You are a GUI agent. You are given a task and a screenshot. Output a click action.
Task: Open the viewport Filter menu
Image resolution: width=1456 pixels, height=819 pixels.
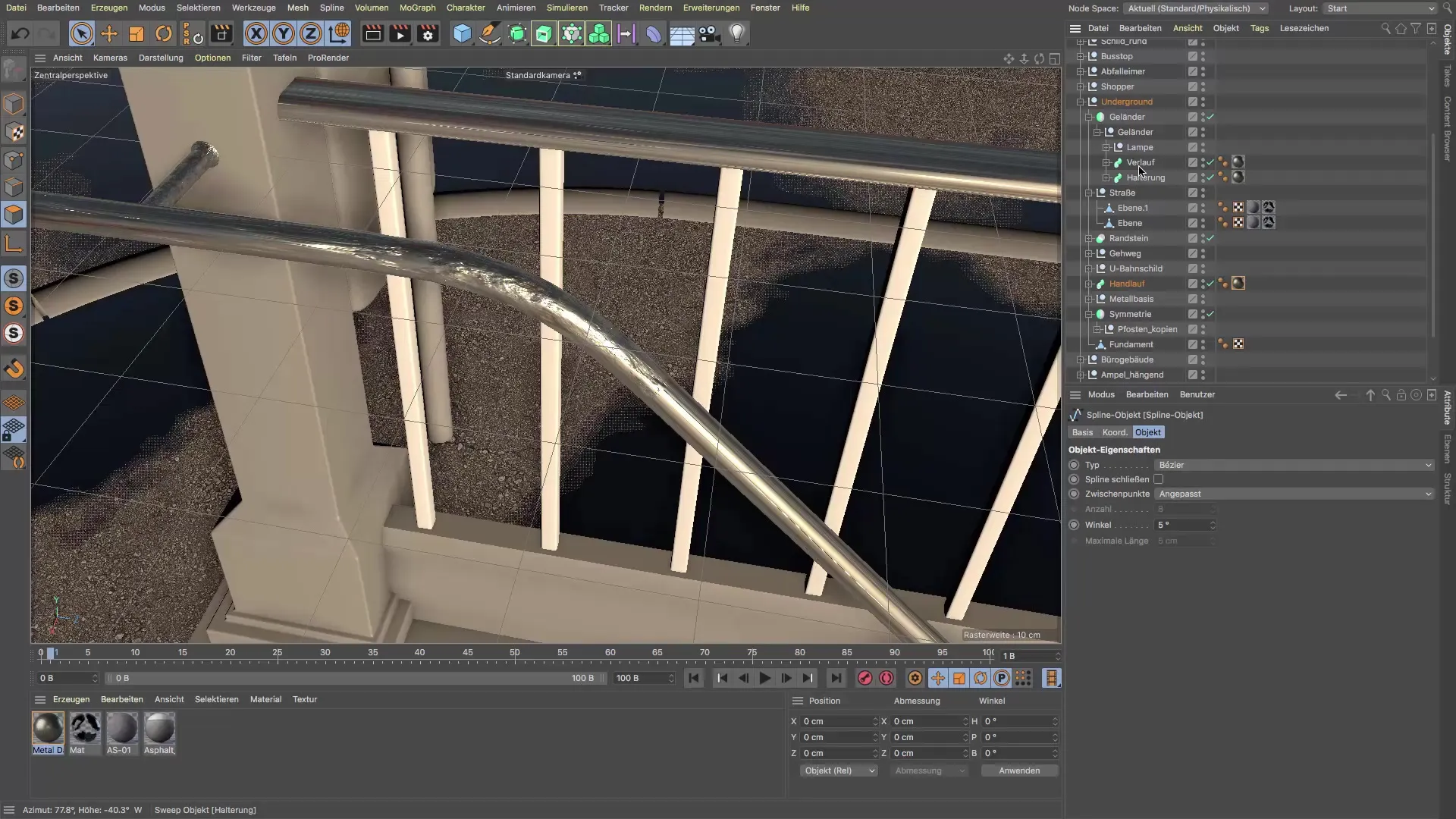coord(251,58)
